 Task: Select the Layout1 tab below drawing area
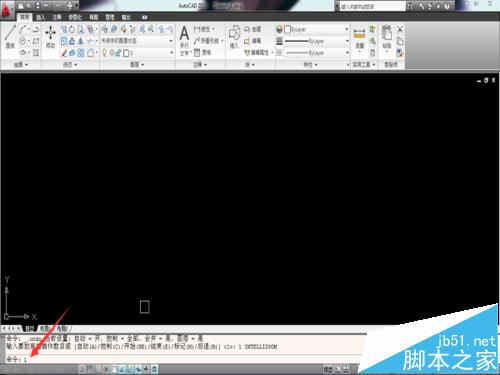click(x=45, y=329)
